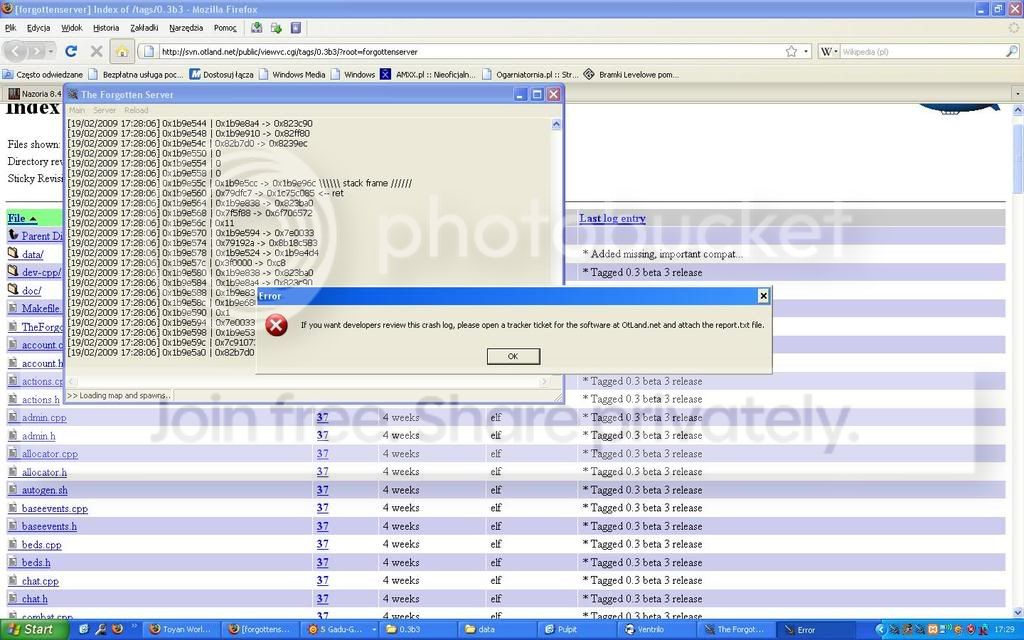Click the third toolbar icon next to Pomoc
Image resolution: width=1024 pixels, height=640 pixels.
tap(296, 27)
